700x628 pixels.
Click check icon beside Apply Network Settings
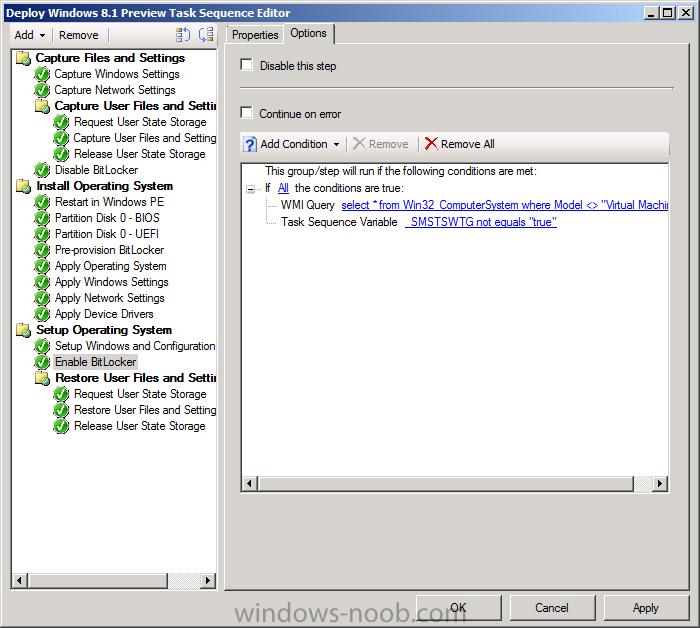click(42, 298)
